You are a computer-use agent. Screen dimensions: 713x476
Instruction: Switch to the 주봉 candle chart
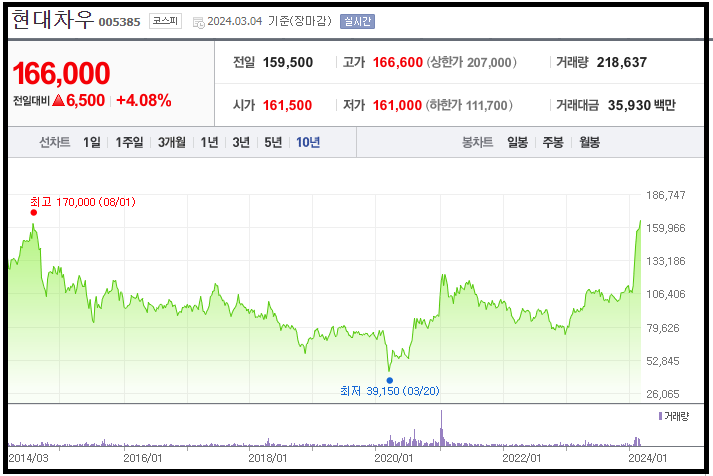pos(553,142)
